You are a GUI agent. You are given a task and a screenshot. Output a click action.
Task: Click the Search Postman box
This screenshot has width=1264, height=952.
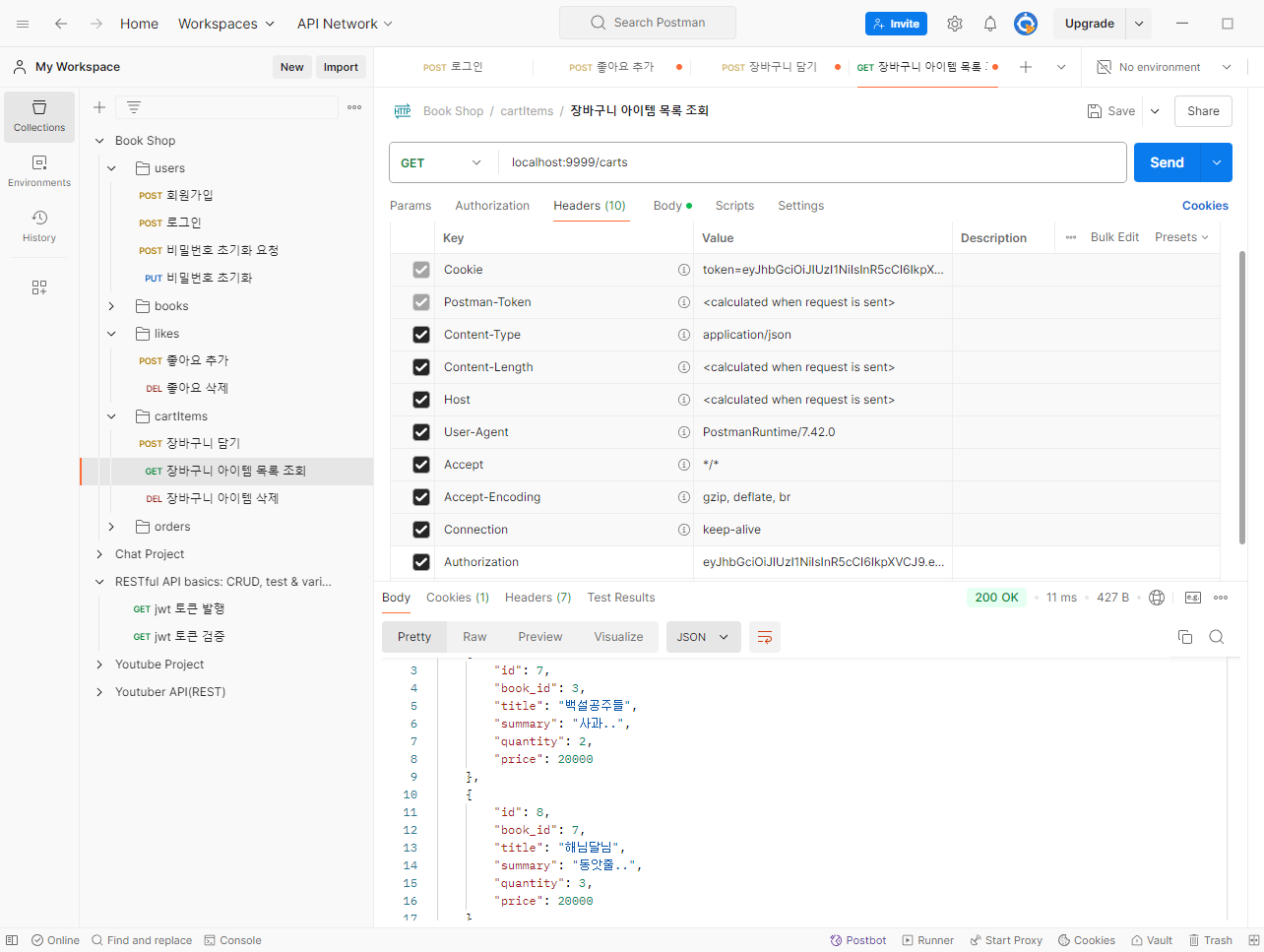(x=648, y=23)
